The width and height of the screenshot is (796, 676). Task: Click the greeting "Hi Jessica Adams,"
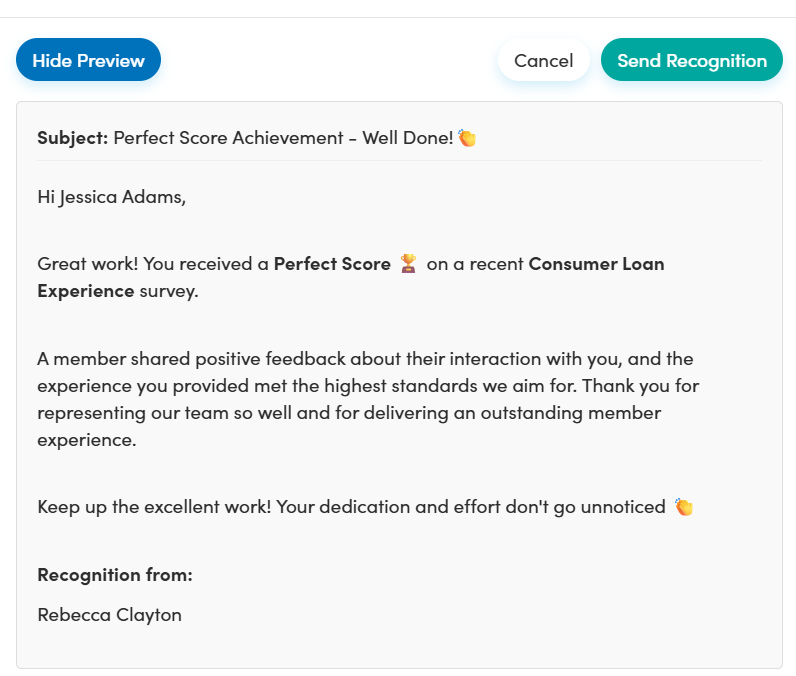(111, 196)
